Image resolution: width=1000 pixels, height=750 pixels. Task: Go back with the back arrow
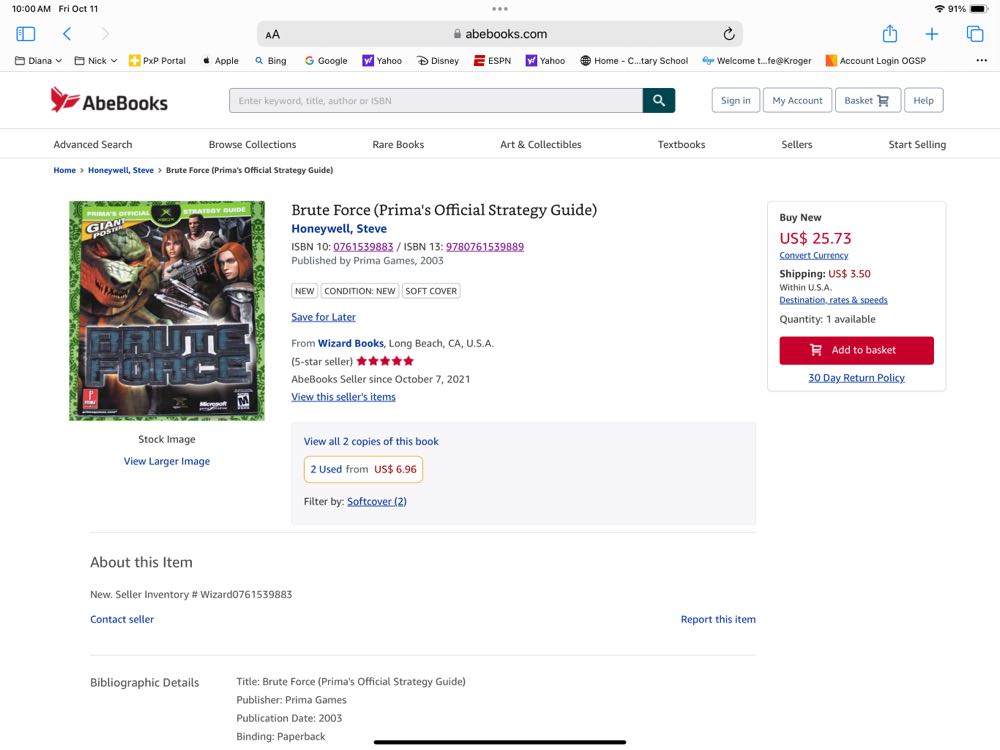(x=67, y=34)
